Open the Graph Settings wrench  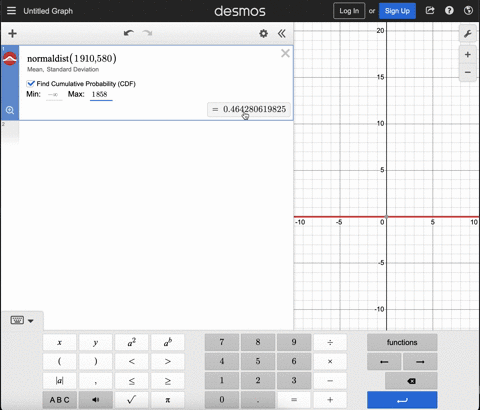click(468, 34)
